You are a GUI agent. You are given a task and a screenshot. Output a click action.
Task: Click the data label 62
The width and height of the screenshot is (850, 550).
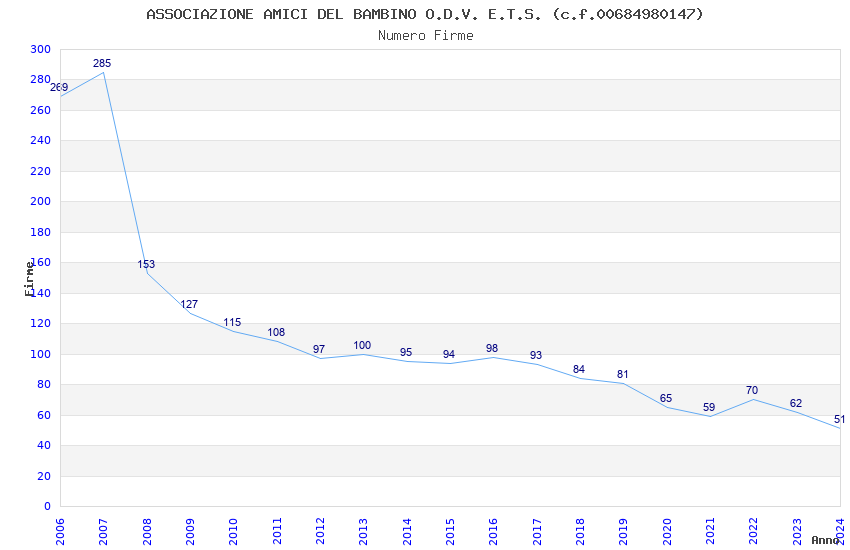(796, 404)
